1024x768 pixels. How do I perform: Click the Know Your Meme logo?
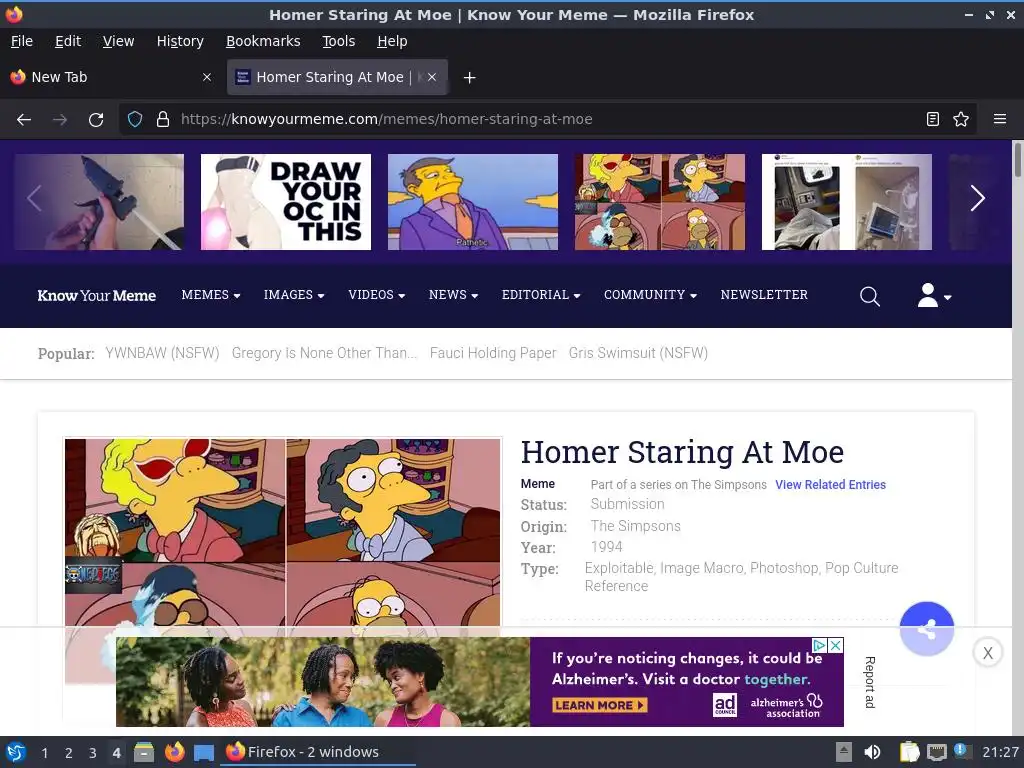point(97,296)
